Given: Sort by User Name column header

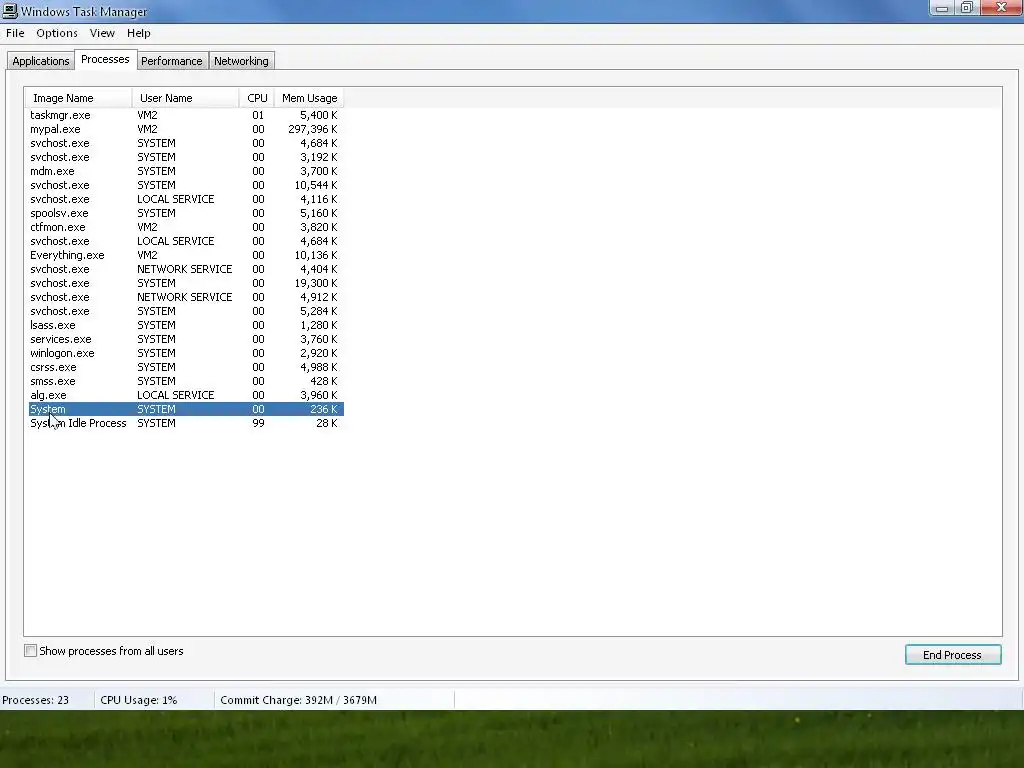Looking at the screenshot, I should coord(185,98).
